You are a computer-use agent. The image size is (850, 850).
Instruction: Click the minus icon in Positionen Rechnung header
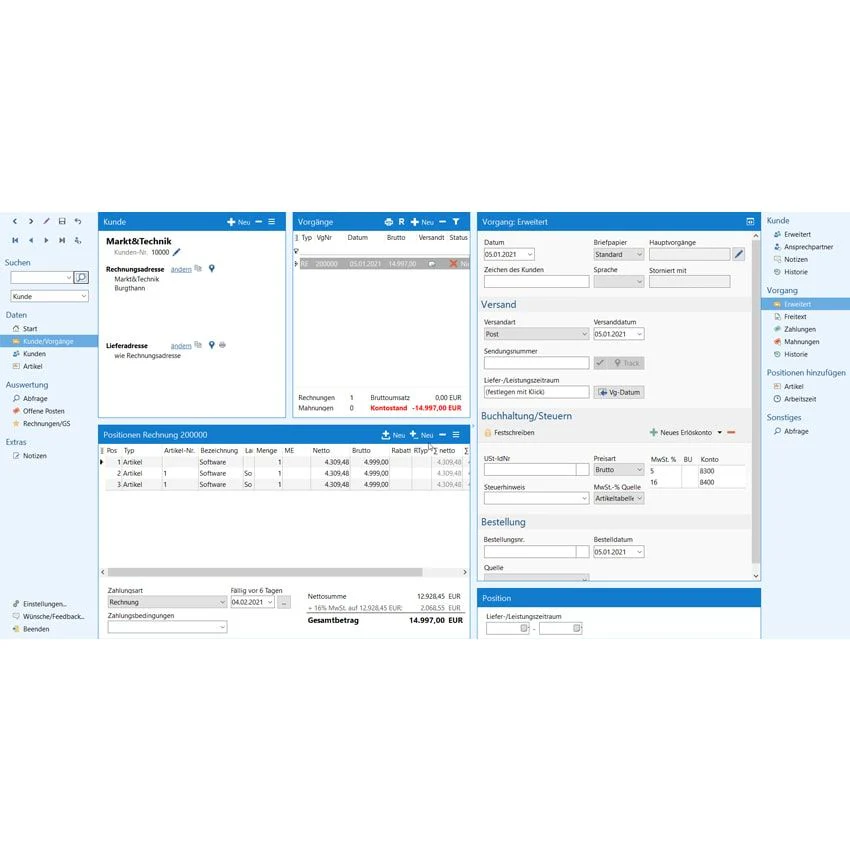point(442,435)
